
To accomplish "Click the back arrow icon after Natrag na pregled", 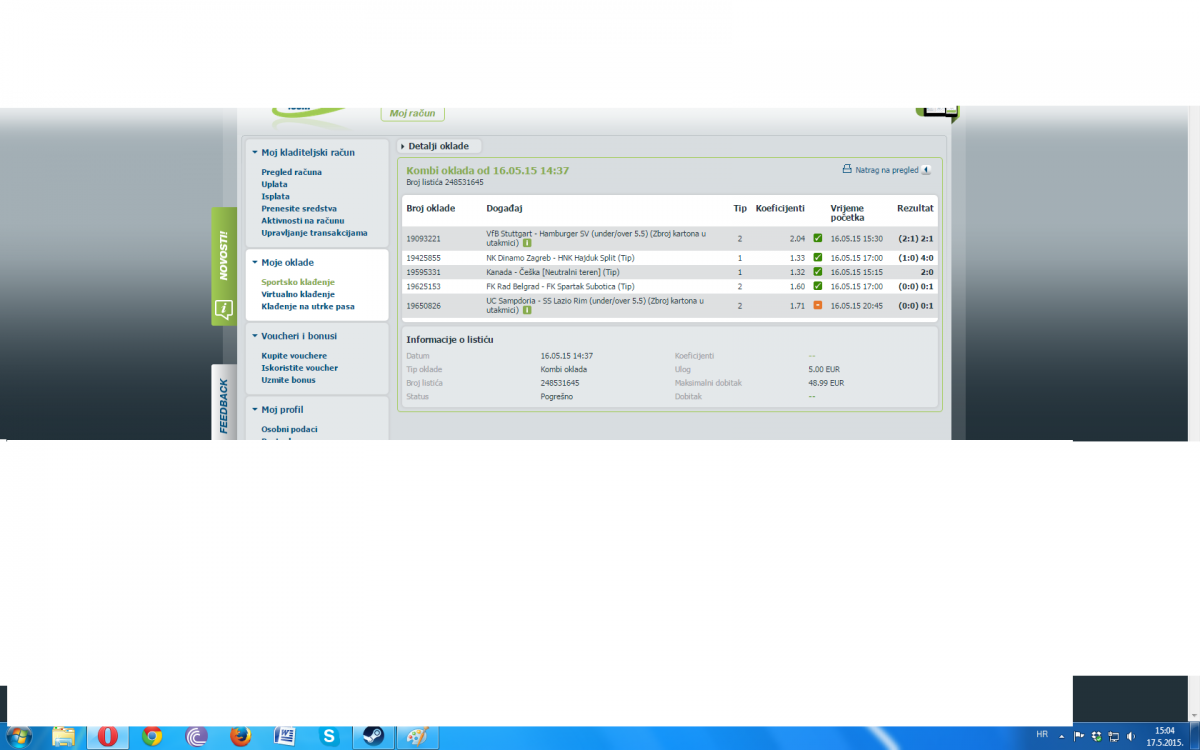I will (926, 170).
